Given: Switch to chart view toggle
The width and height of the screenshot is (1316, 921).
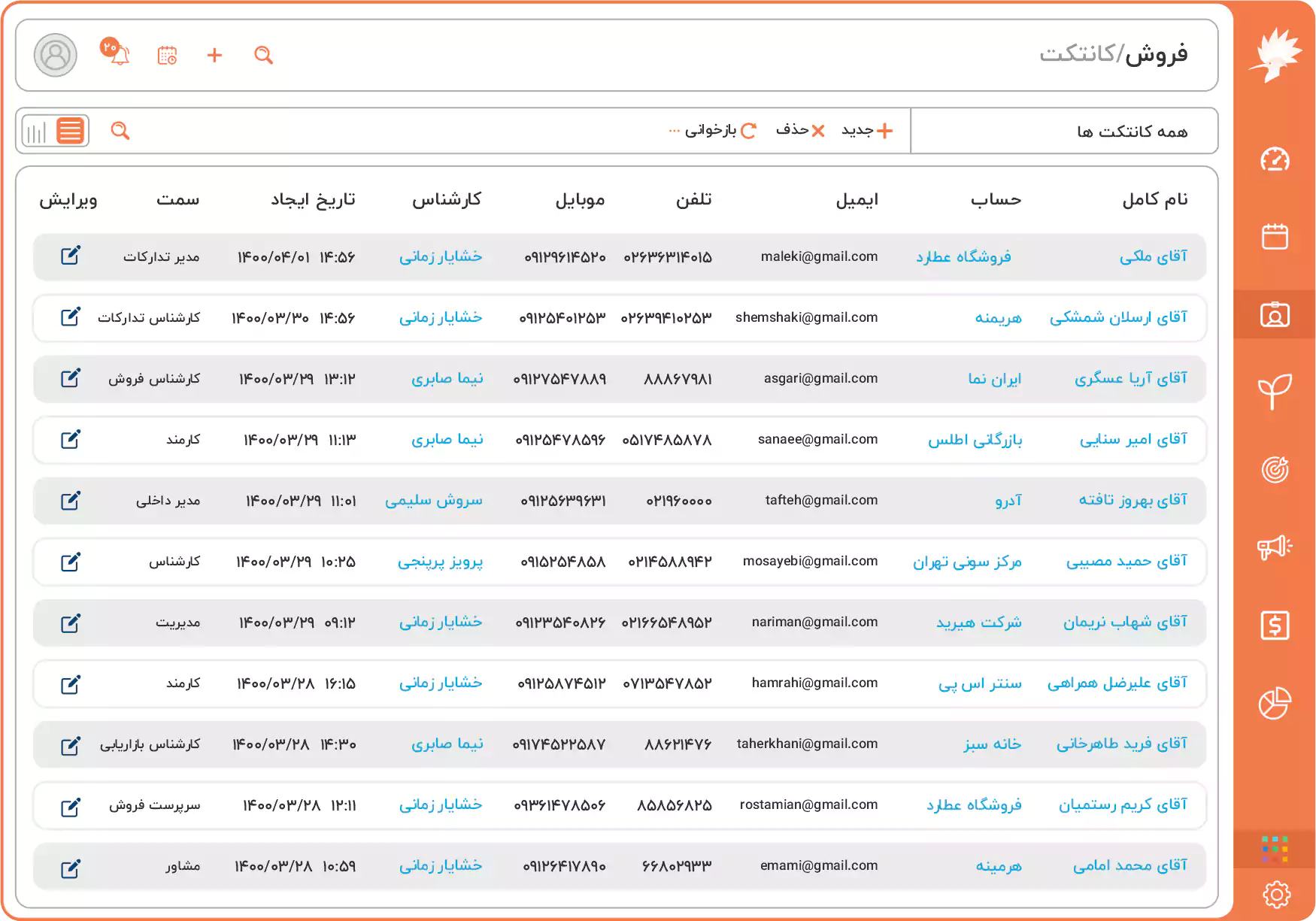Looking at the screenshot, I should pos(36,132).
